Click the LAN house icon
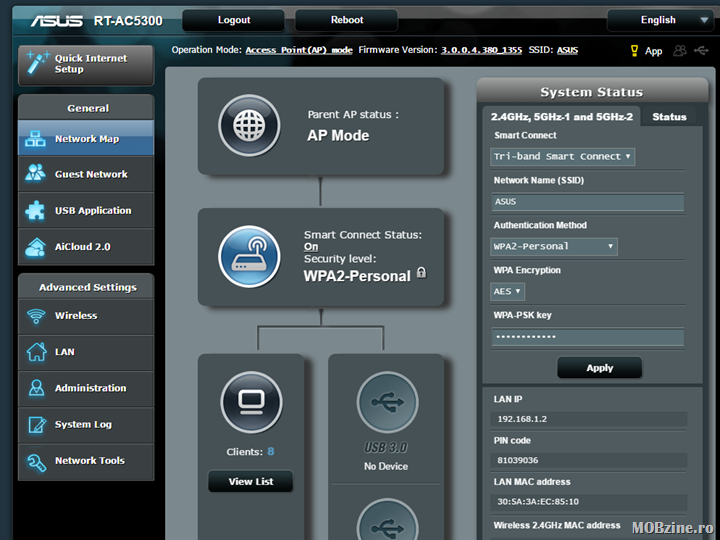 [36, 352]
